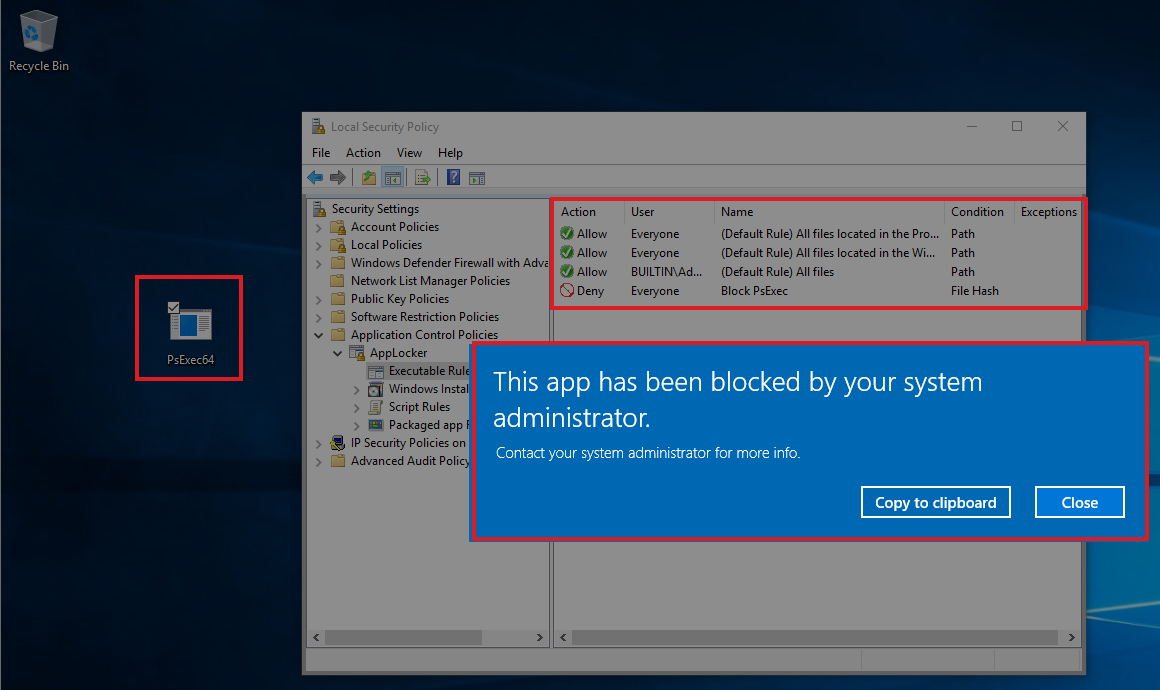Select the 'Block PsExec' rule name

coord(754,291)
